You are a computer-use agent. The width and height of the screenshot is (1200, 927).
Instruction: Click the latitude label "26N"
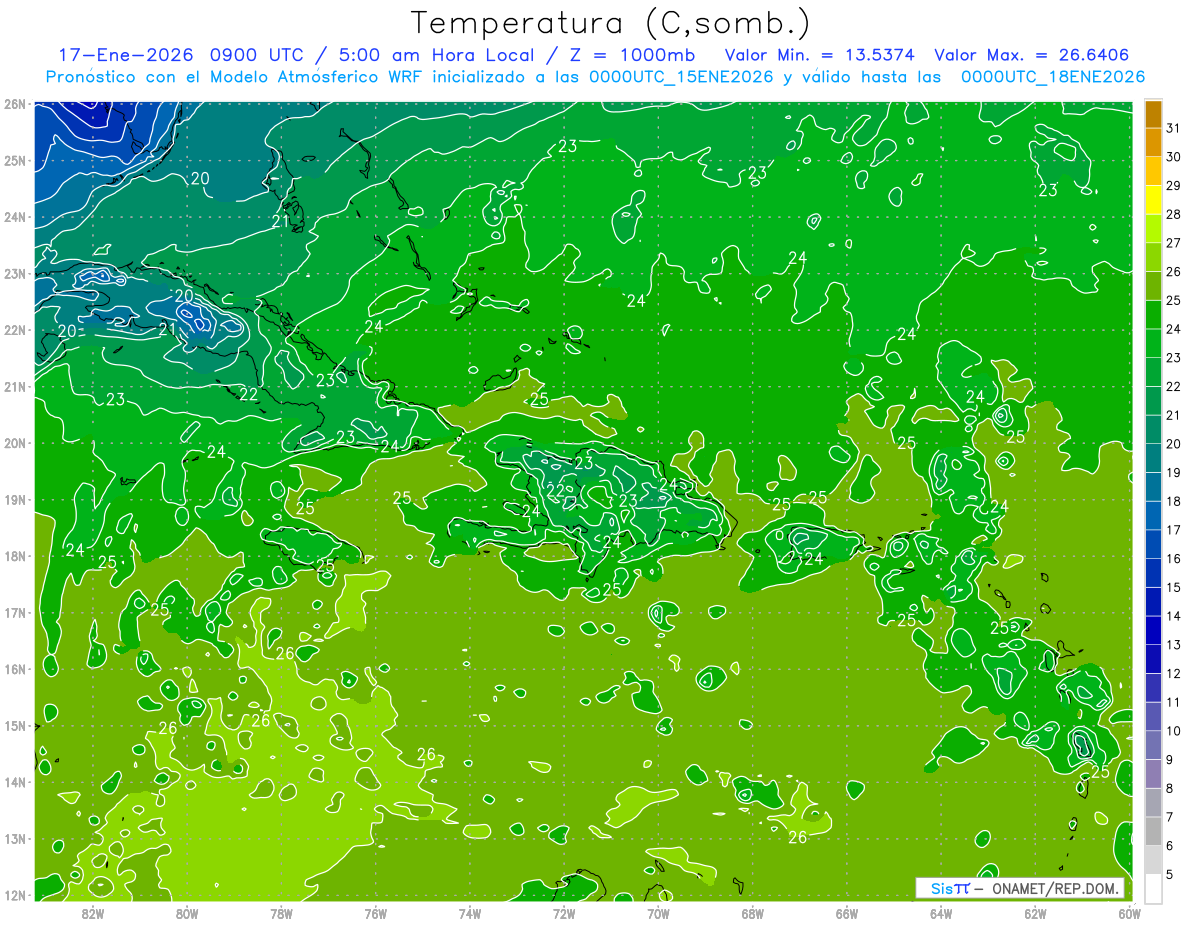point(15,104)
